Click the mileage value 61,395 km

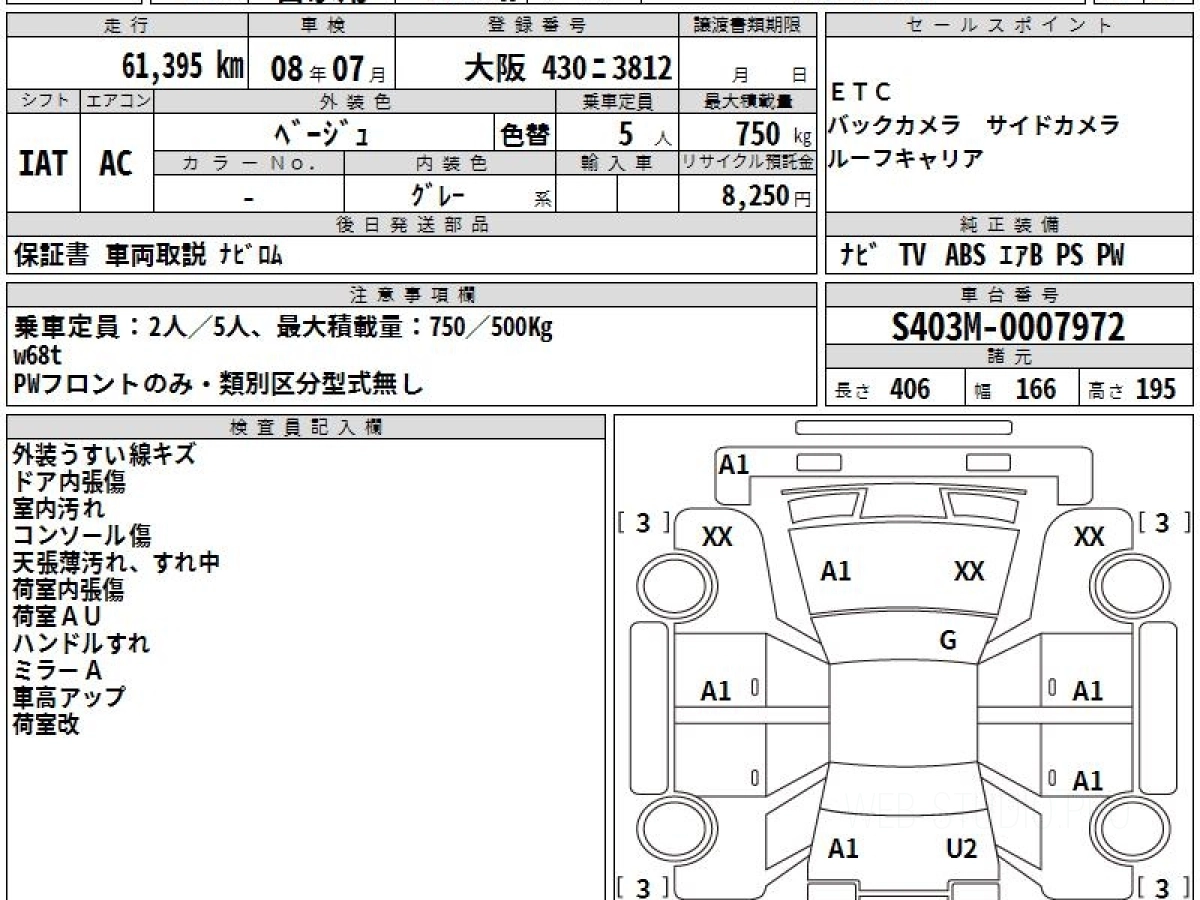click(182, 67)
